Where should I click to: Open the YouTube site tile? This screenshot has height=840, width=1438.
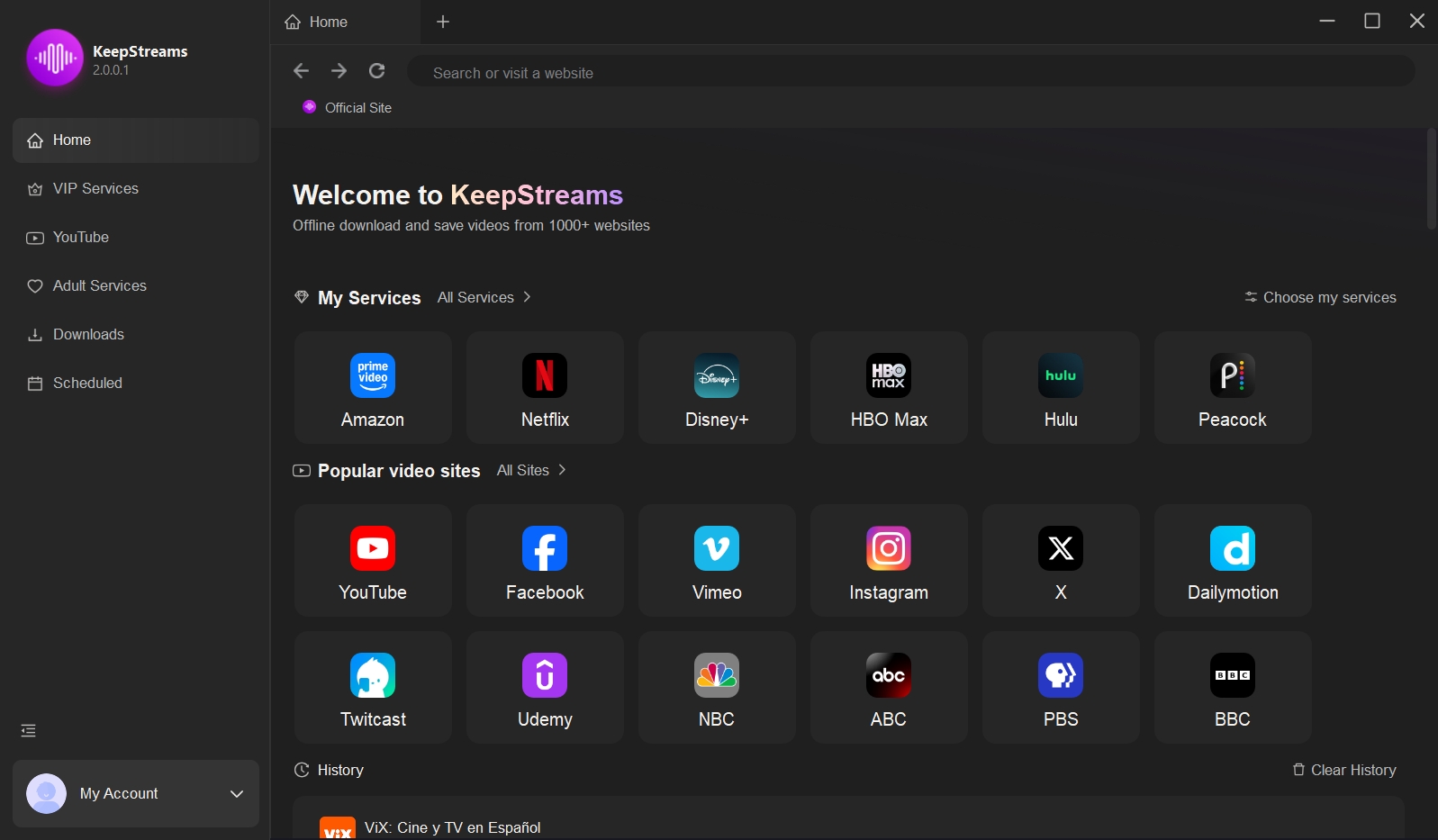coord(373,560)
